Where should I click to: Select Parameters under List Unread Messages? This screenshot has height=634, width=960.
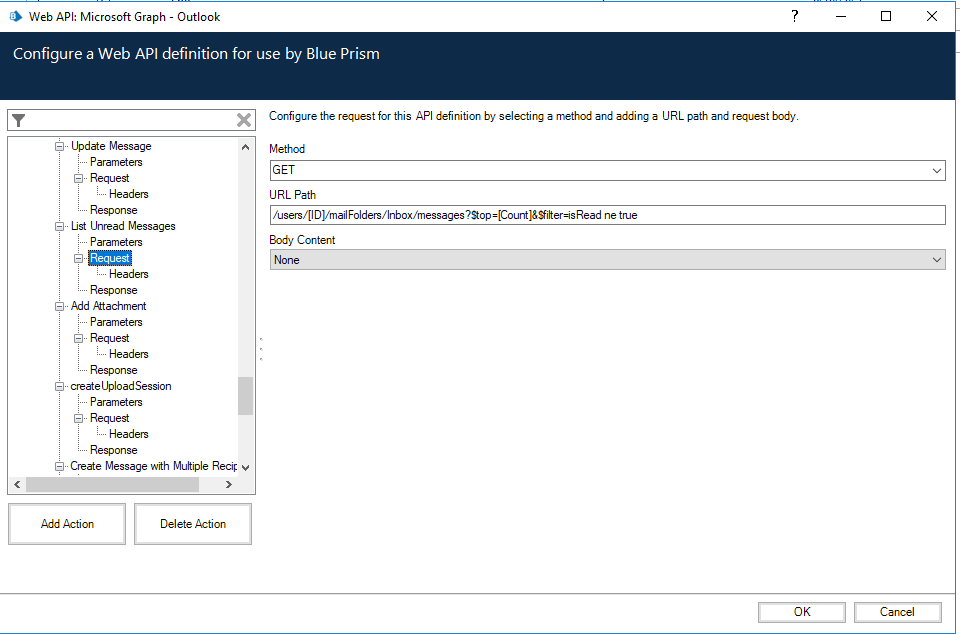click(x=116, y=242)
